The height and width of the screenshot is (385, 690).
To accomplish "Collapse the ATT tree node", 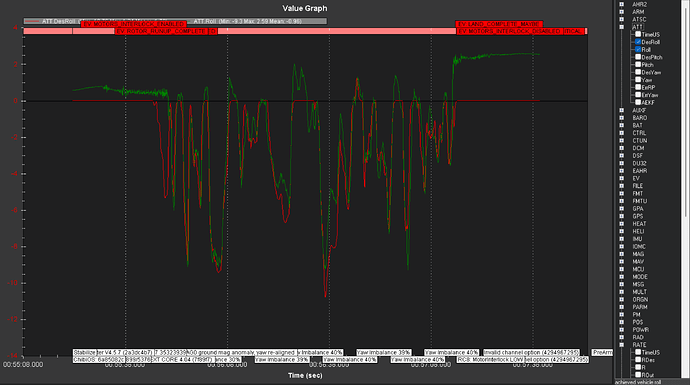I will point(622,27).
